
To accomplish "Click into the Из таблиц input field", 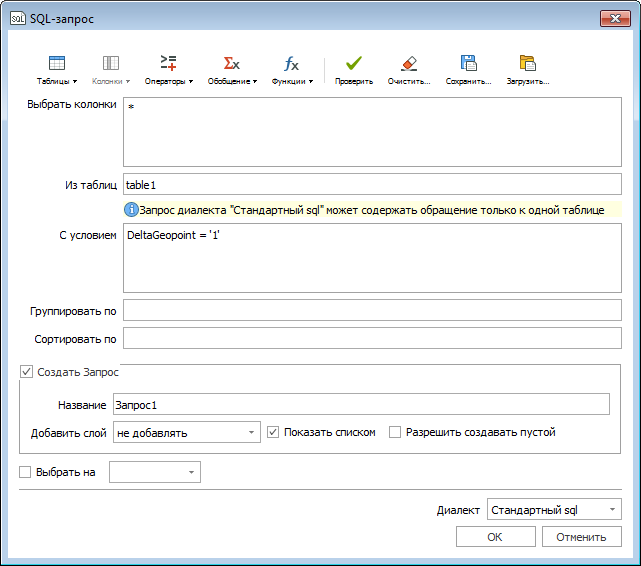I will (371, 185).
